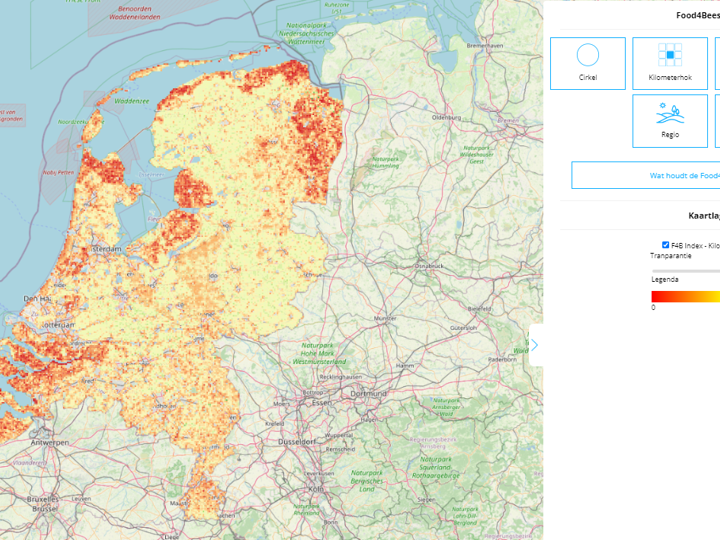Select the Cirkel circle selection tool
The width and height of the screenshot is (720, 540).
point(588,63)
